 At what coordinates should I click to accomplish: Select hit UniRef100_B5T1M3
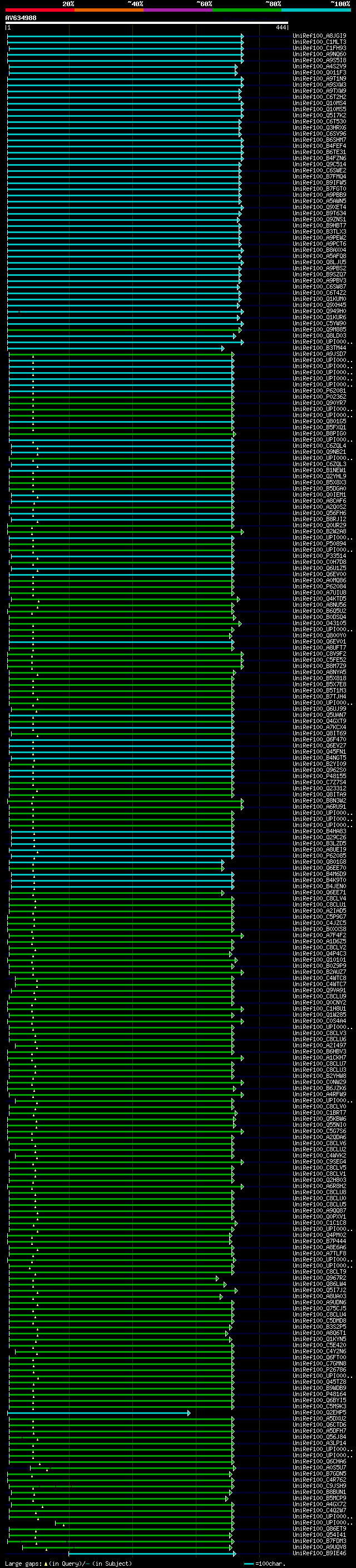coord(319,691)
